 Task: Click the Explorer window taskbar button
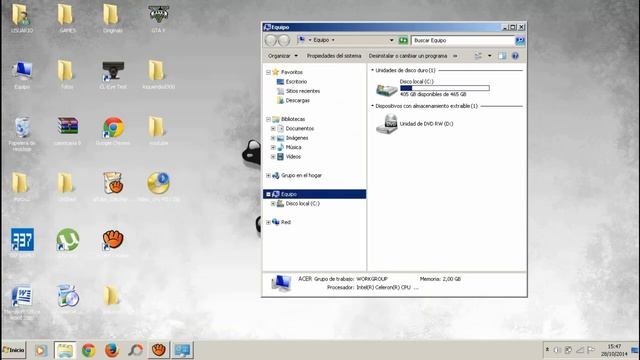65,350
